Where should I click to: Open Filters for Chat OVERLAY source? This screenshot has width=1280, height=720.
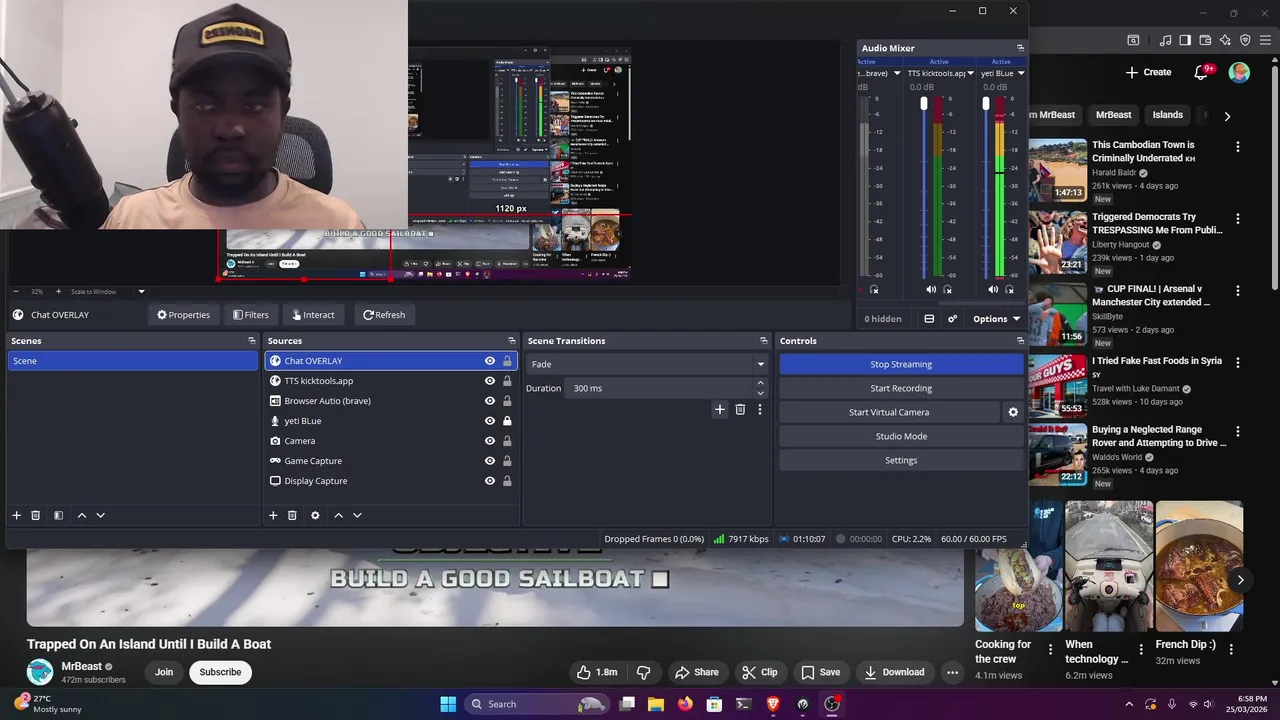click(x=251, y=315)
